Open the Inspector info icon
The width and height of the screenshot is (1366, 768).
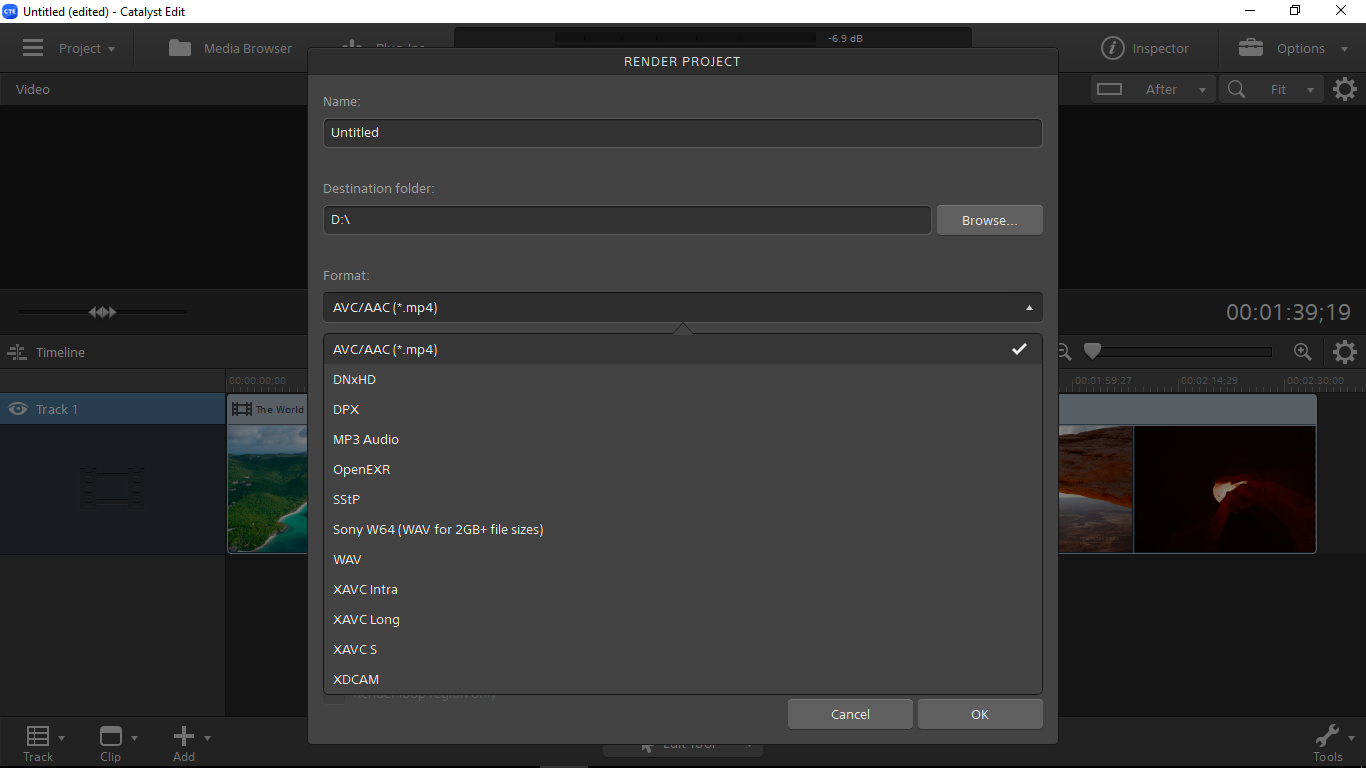(x=1112, y=48)
